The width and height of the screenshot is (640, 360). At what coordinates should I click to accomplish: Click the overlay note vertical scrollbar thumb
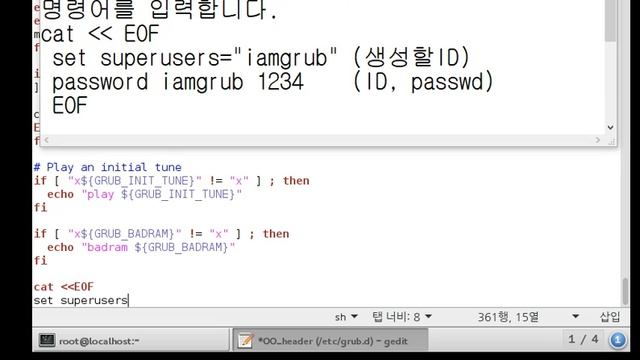tap(610, 20)
